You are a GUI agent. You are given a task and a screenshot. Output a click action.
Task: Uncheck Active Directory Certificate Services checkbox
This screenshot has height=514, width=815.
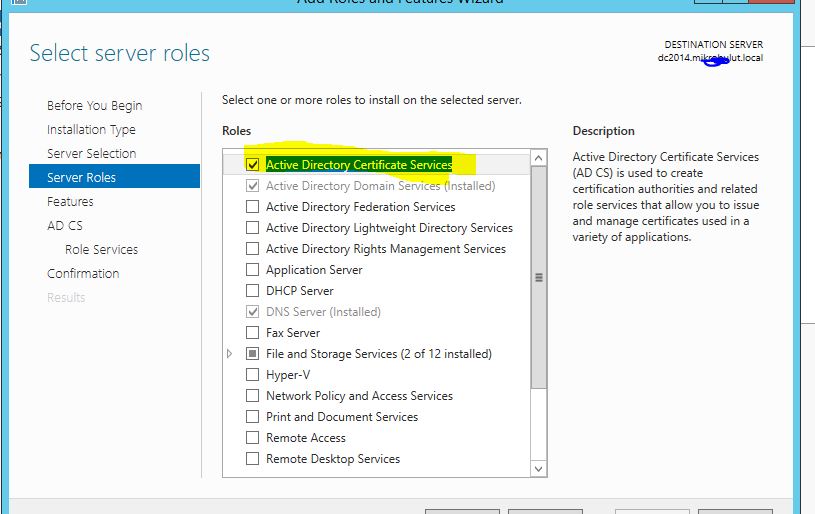point(252,165)
